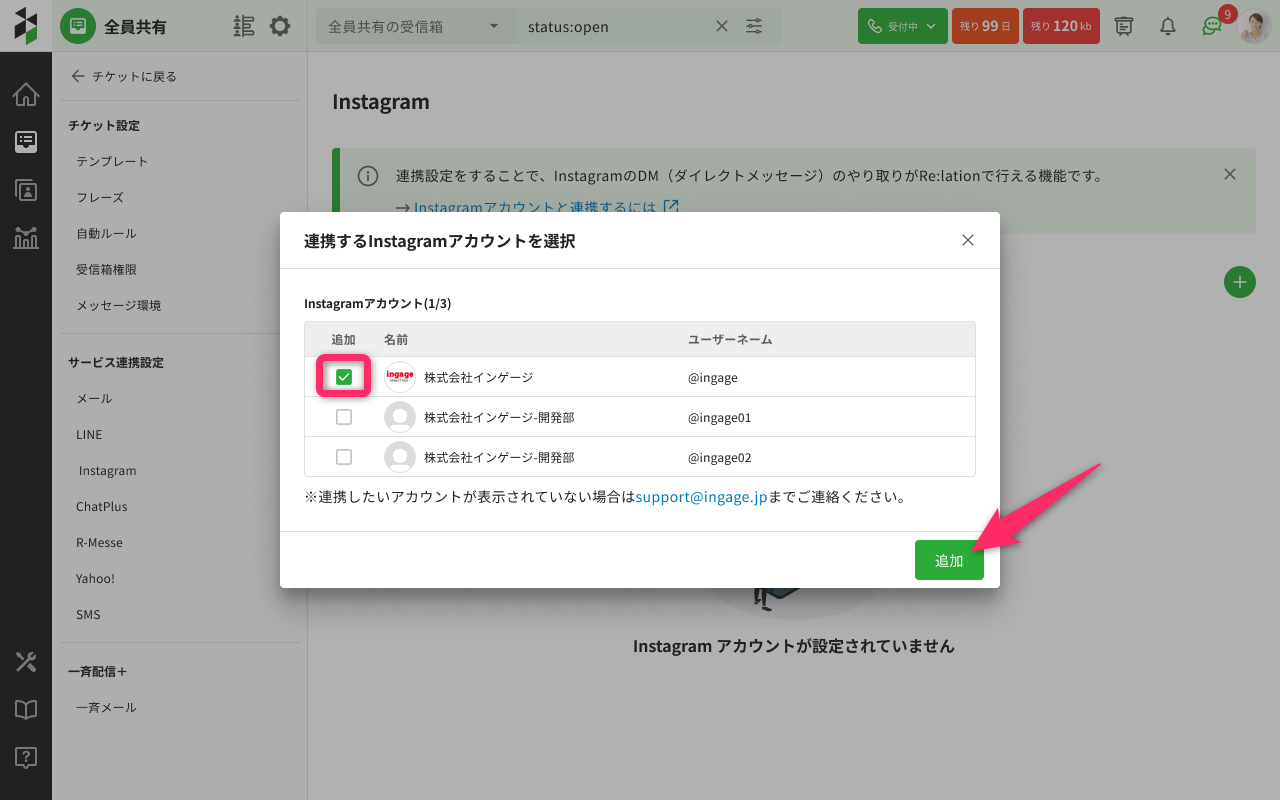Click the tools wrench icon in sidebar

click(26, 661)
